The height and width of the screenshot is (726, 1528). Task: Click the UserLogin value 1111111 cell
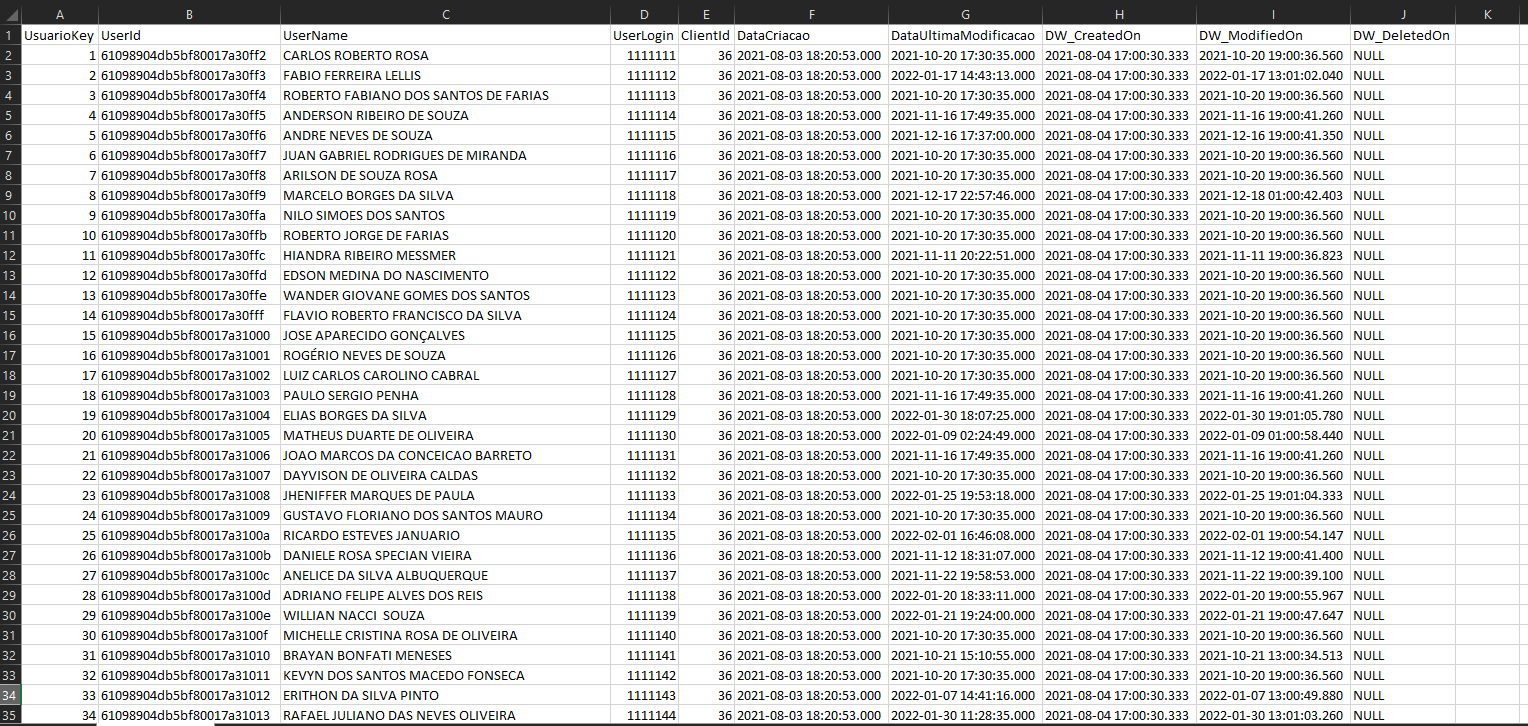pos(643,55)
